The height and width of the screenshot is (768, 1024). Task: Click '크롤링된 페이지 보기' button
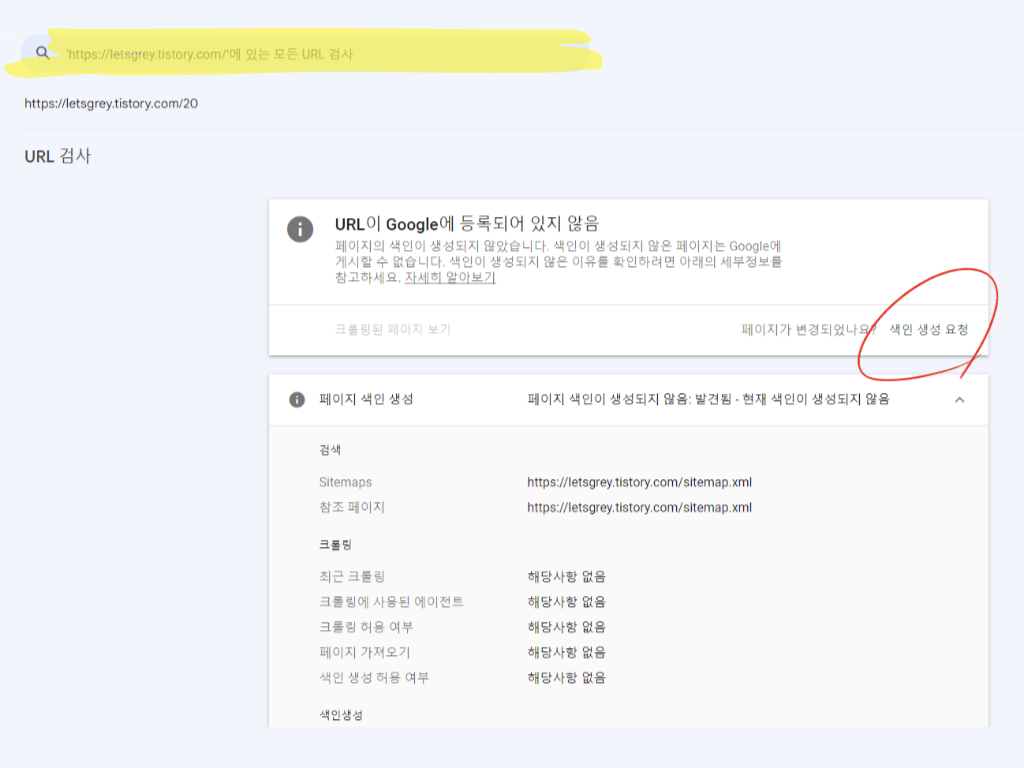coord(393,330)
